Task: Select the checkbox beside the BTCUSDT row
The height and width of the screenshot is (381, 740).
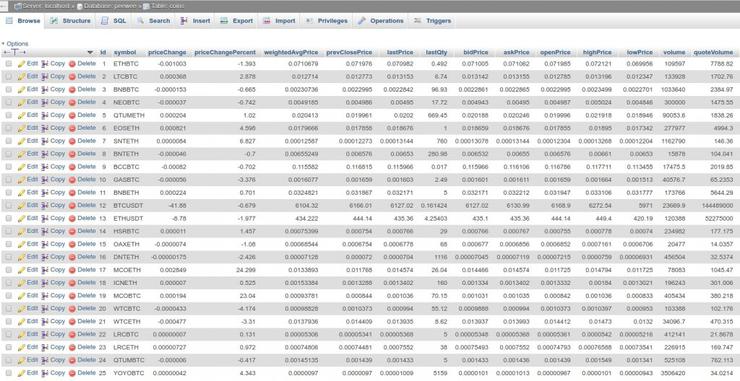Action: tap(8, 206)
